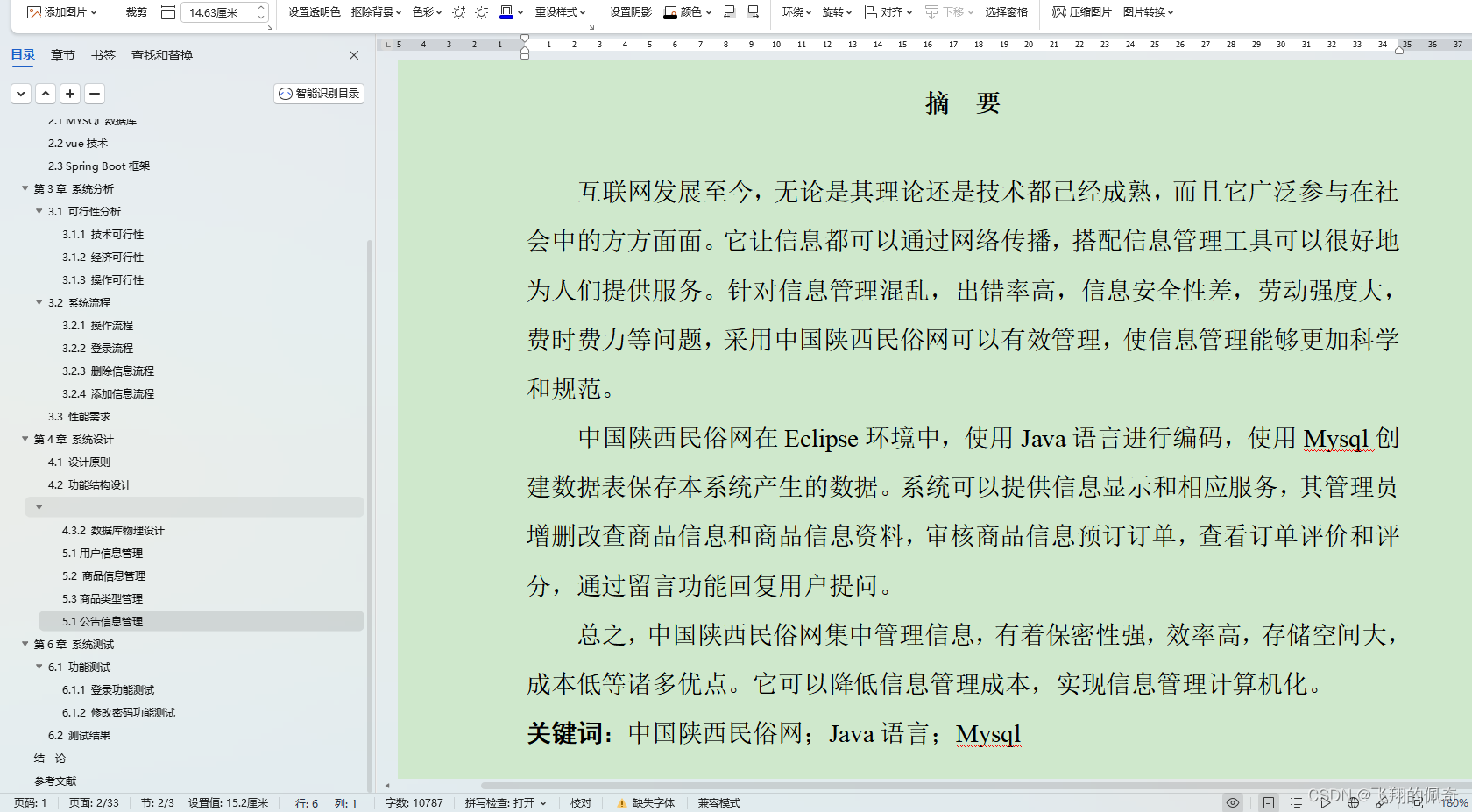Open the Picture Convert (图片转换) dropdown
This screenshot has height=812, width=1472.
click(x=1148, y=12)
